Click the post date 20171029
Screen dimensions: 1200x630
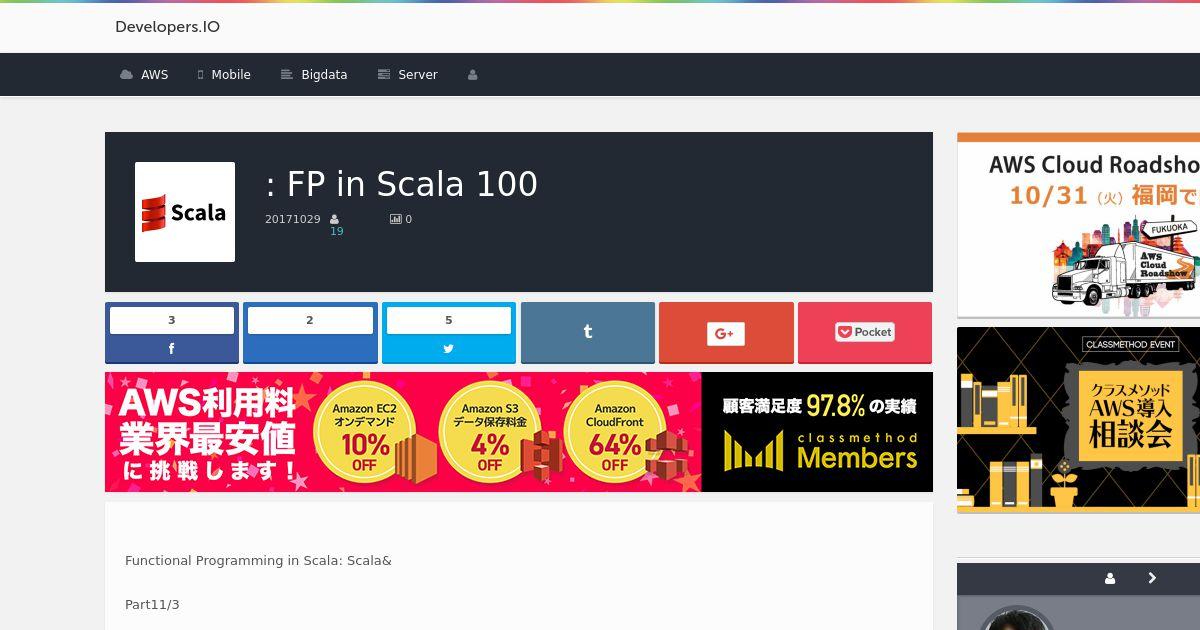coord(293,219)
